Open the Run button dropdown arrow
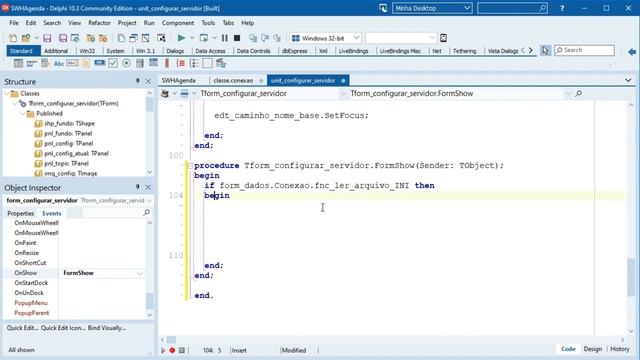 192,38
